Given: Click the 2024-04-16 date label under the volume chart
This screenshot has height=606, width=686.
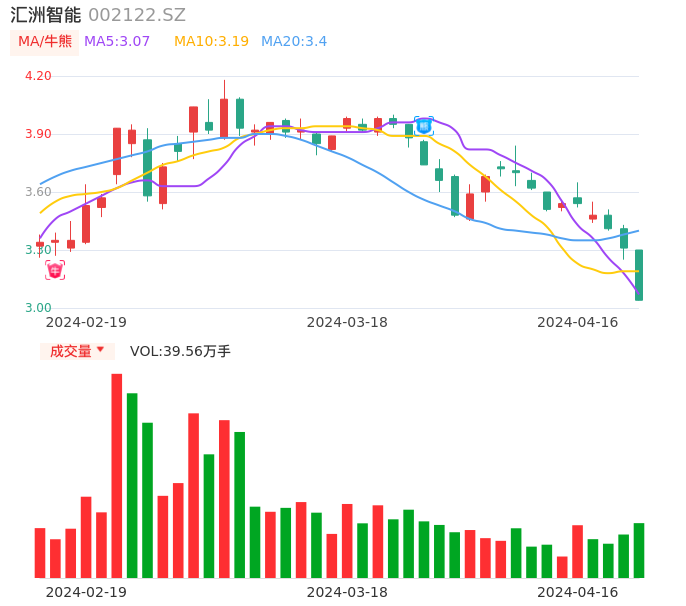Looking at the screenshot, I should click(x=578, y=592).
